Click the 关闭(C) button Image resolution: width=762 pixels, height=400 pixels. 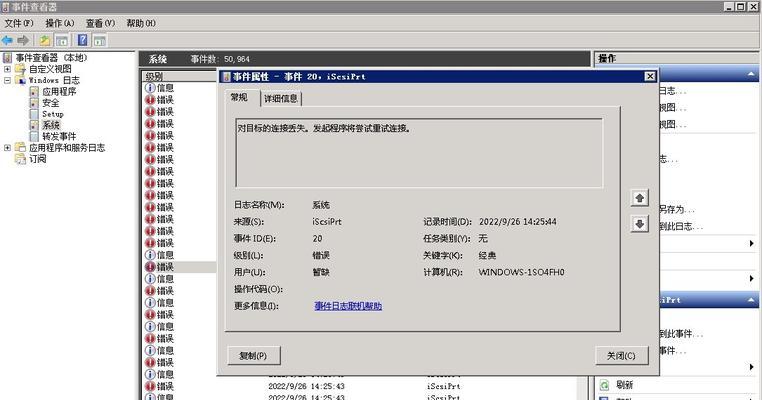622,356
